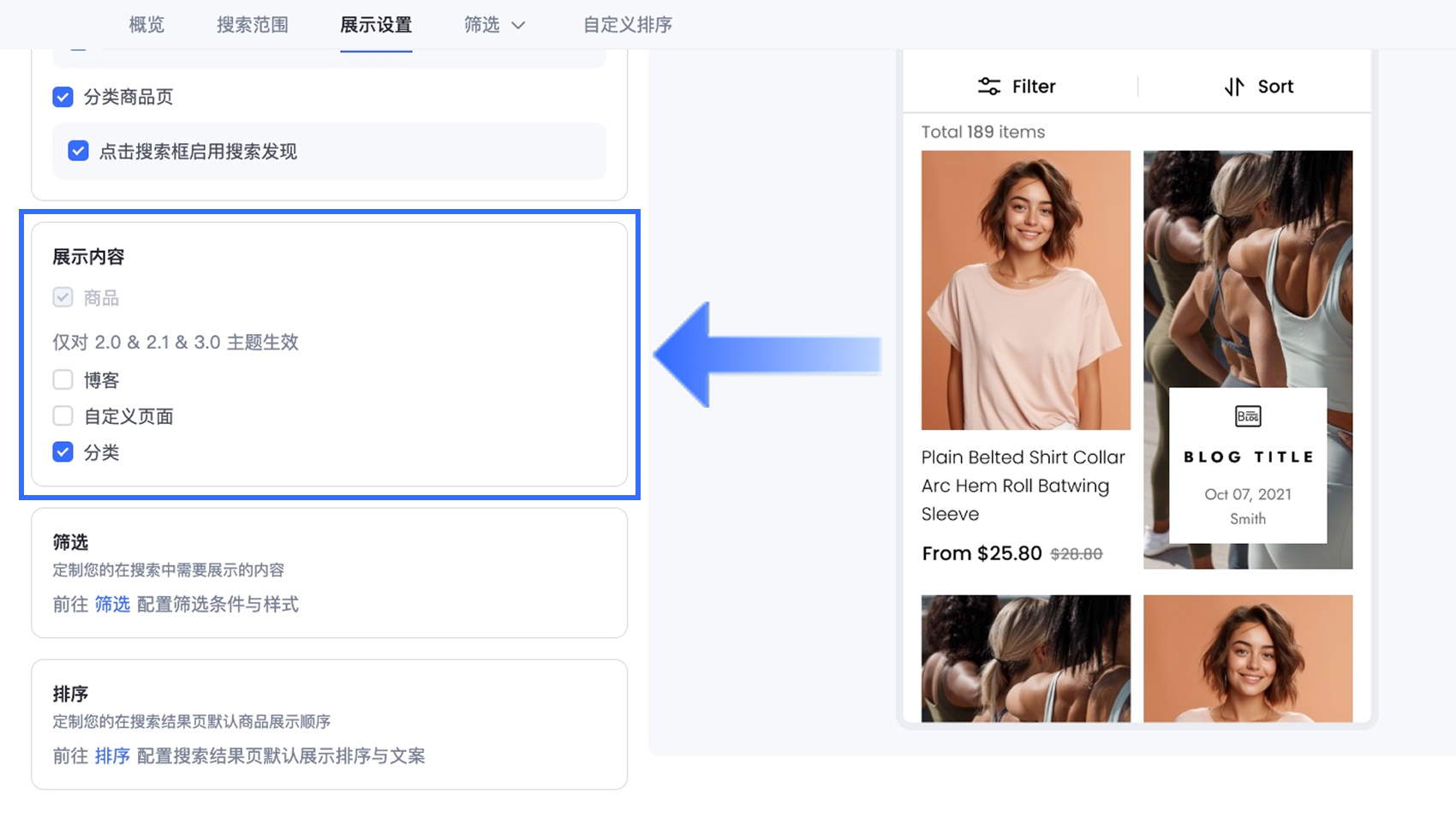Click the Oct 07, 2021 blog date

(x=1248, y=494)
